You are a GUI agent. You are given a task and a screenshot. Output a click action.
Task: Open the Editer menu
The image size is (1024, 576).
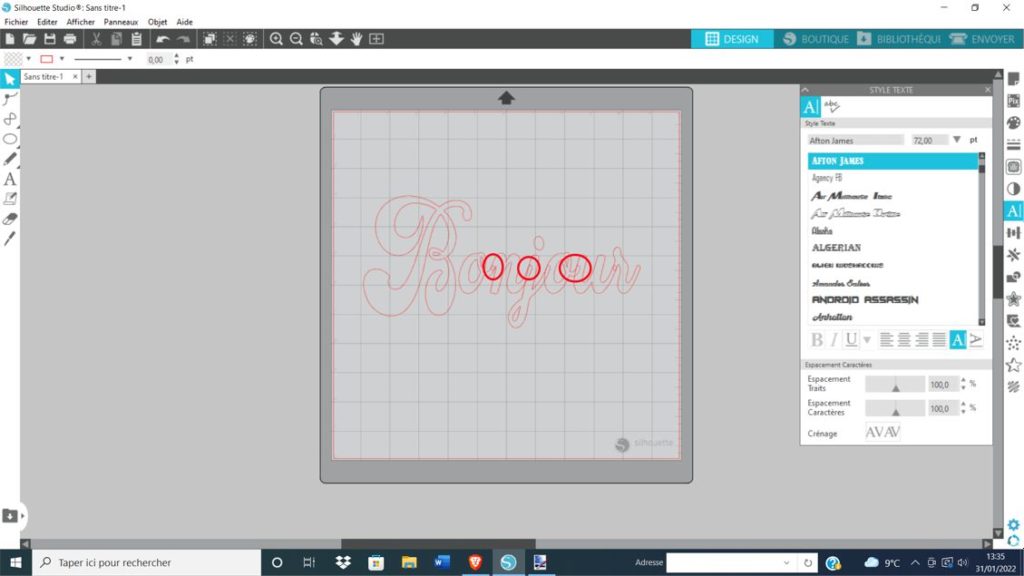click(x=47, y=22)
